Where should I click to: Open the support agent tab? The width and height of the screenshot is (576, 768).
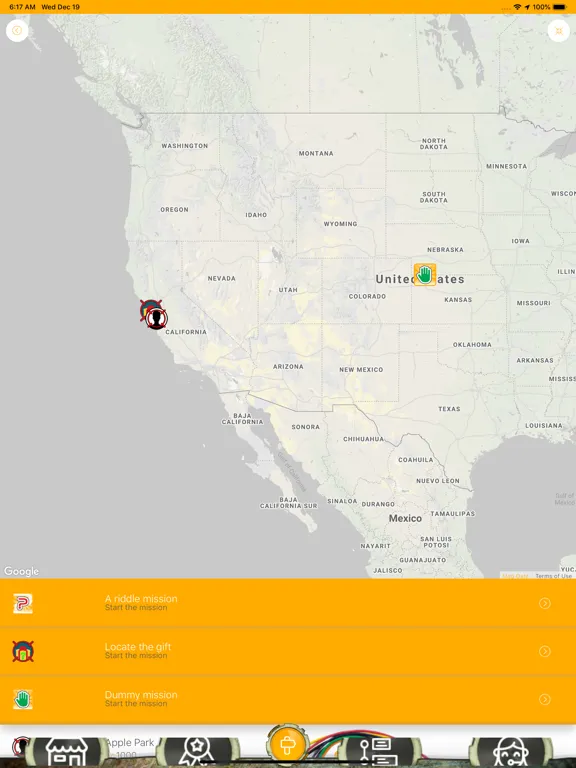(x=511, y=752)
